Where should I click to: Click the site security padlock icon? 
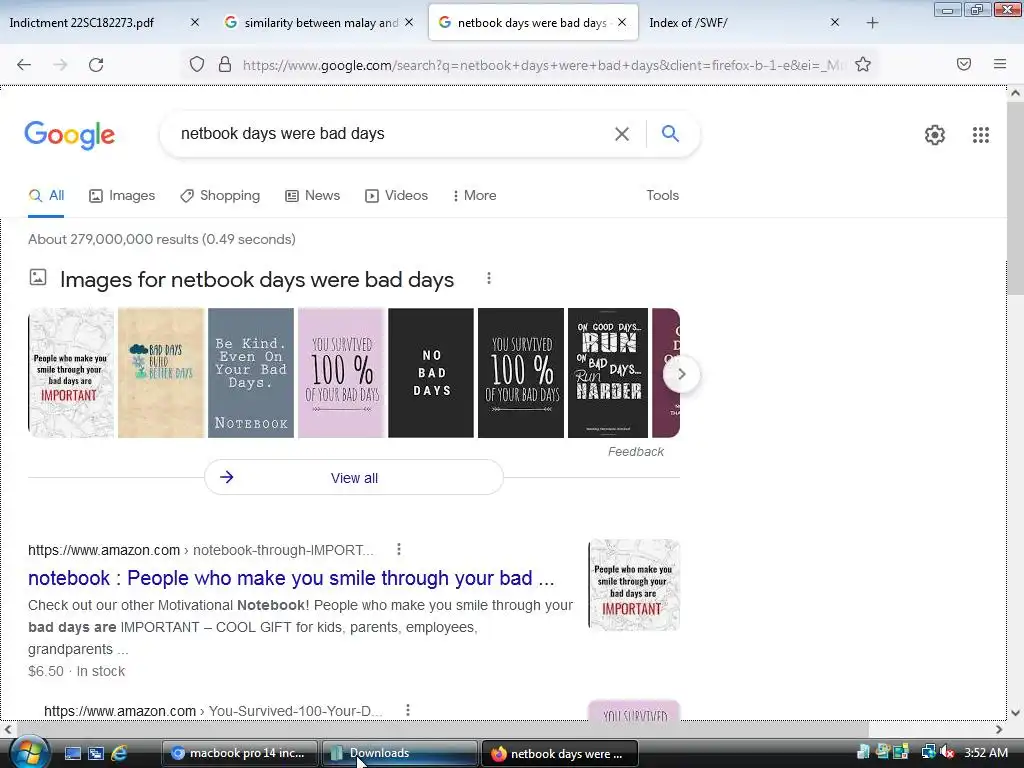point(225,64)
